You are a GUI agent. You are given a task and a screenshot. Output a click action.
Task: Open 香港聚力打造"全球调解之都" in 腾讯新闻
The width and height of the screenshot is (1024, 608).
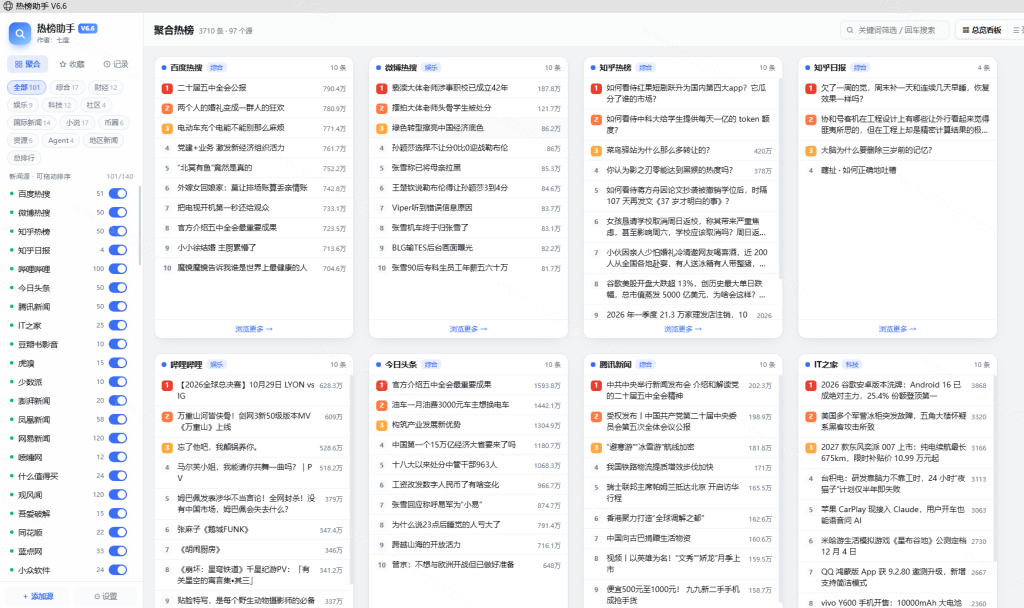coord(654,519)
